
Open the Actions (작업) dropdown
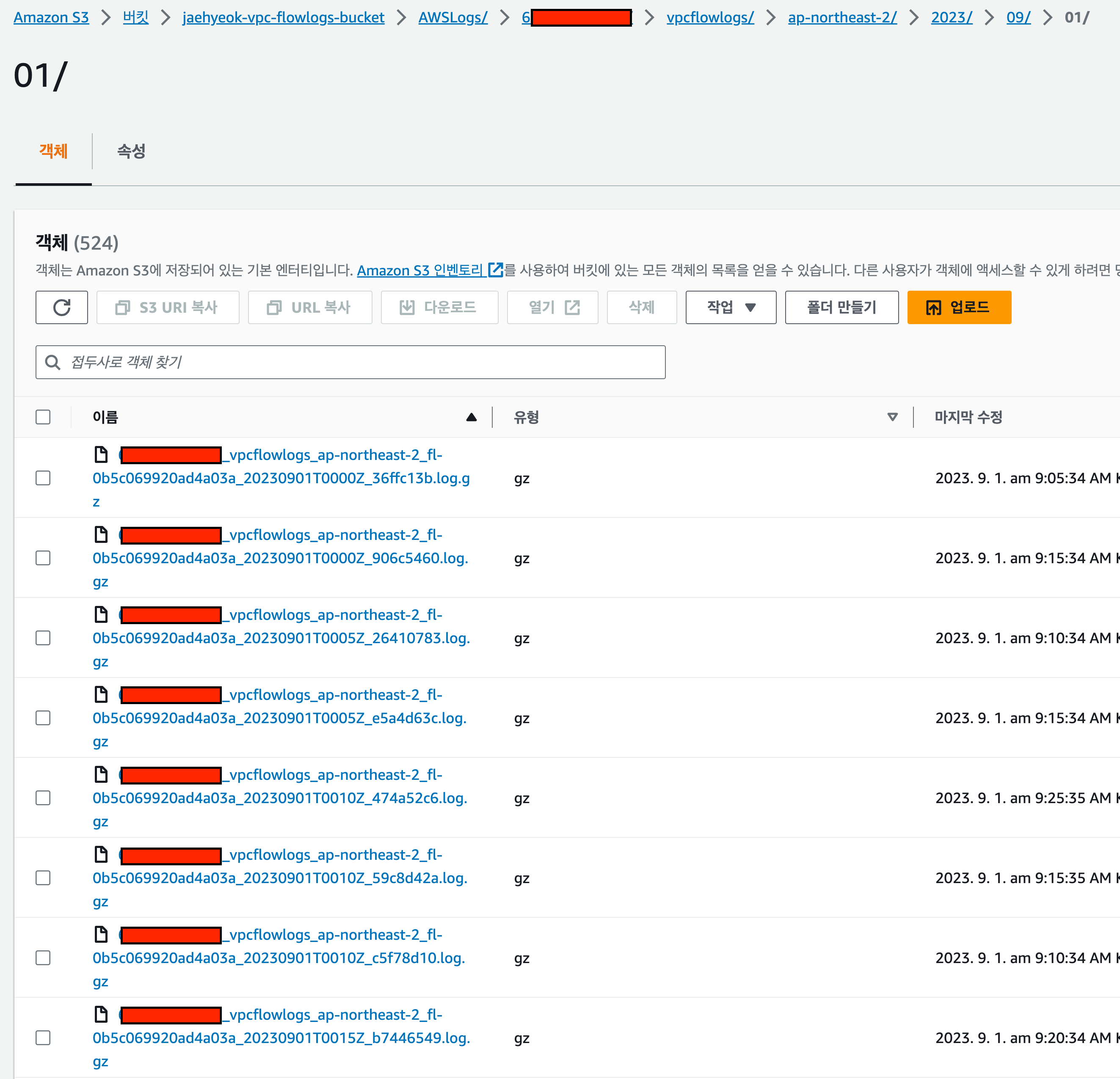click(x=730, y=307)
